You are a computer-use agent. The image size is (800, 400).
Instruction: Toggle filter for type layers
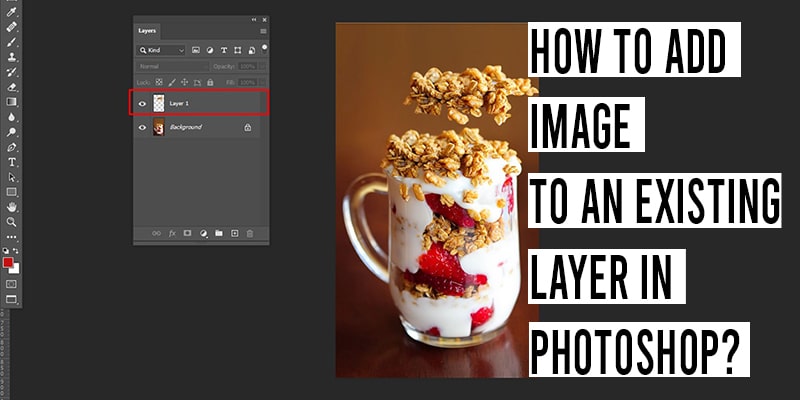[x=223, y=51]
